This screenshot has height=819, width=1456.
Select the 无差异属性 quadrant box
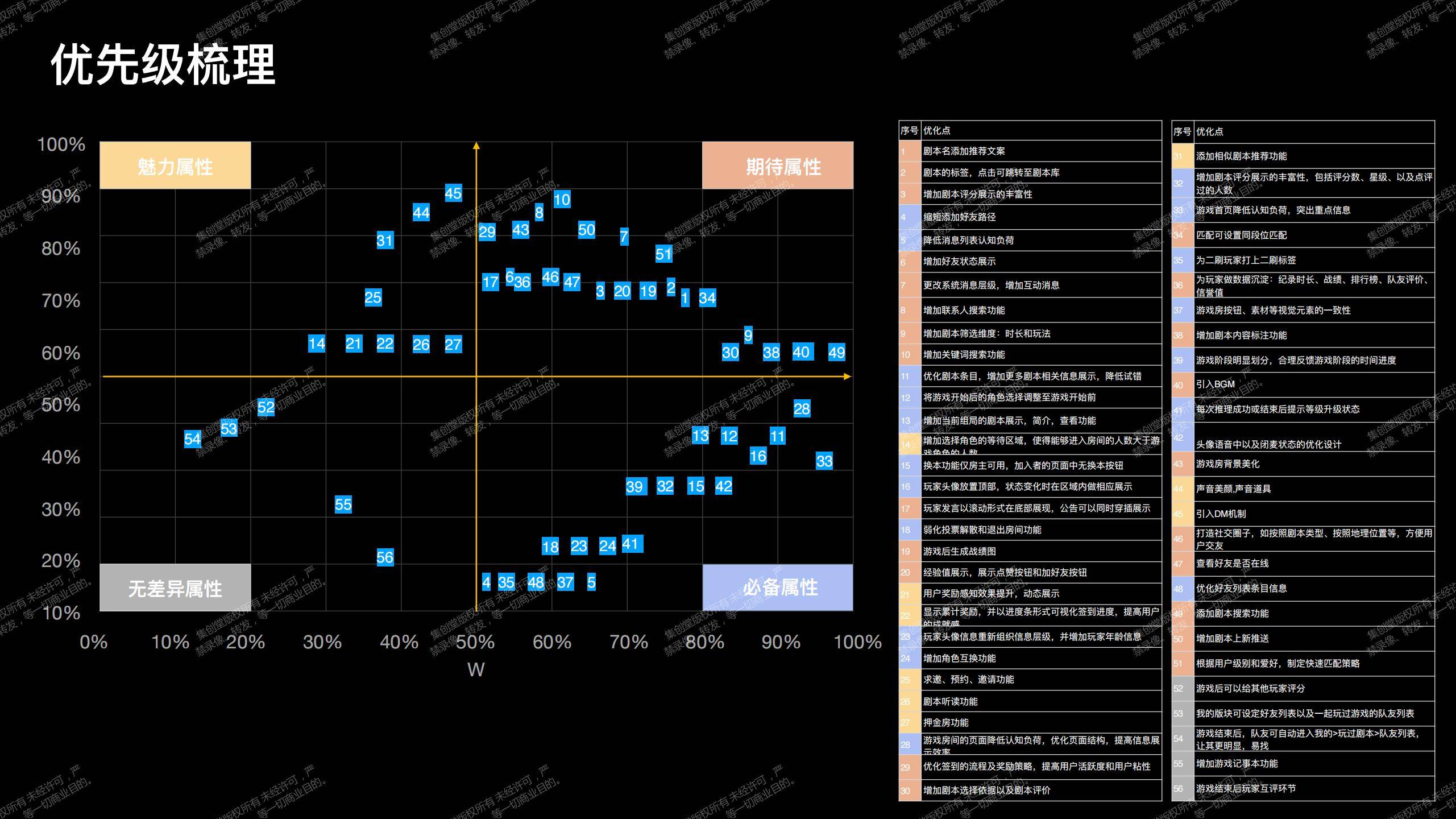[175, 588]
